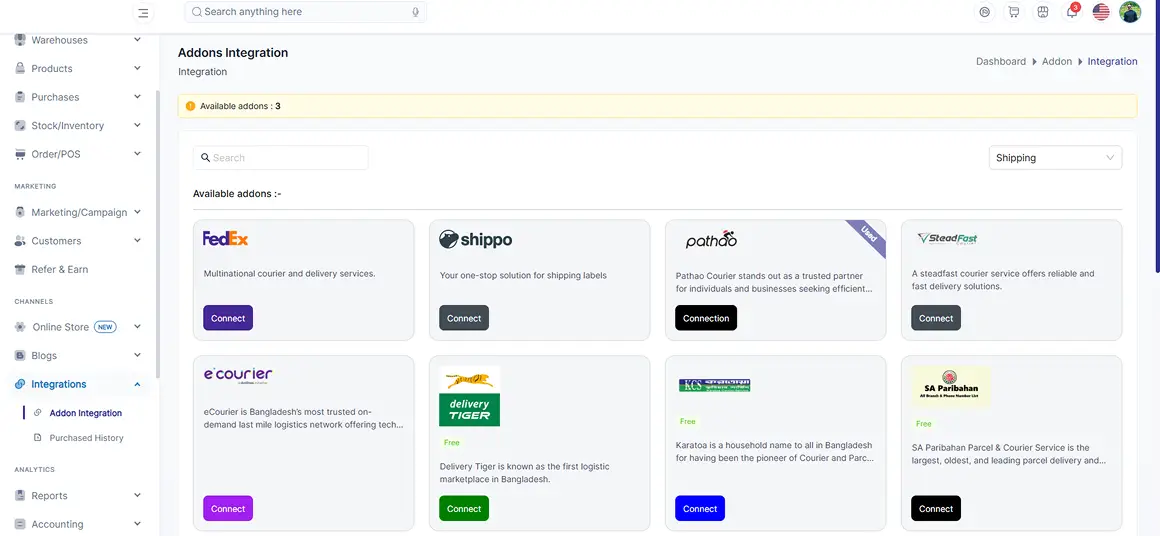1160x536 pixels.
Task: Connect the eCourier addon
Action: (x=228, y=509)
